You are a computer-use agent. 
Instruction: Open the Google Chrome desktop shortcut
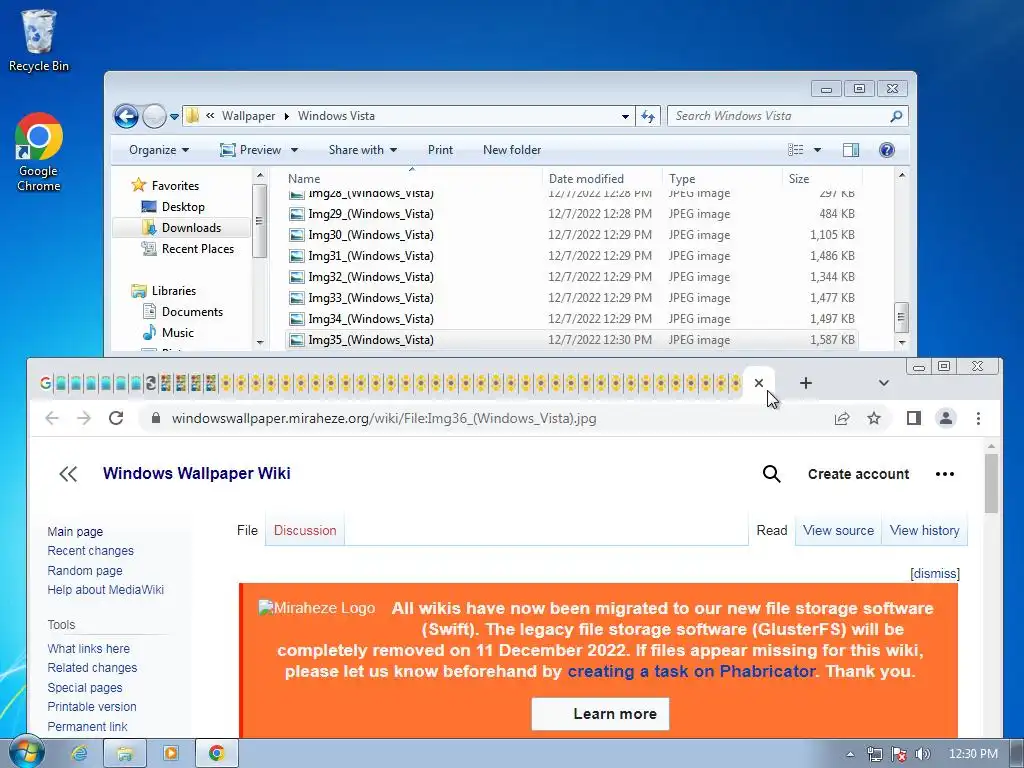coord(39,152)
